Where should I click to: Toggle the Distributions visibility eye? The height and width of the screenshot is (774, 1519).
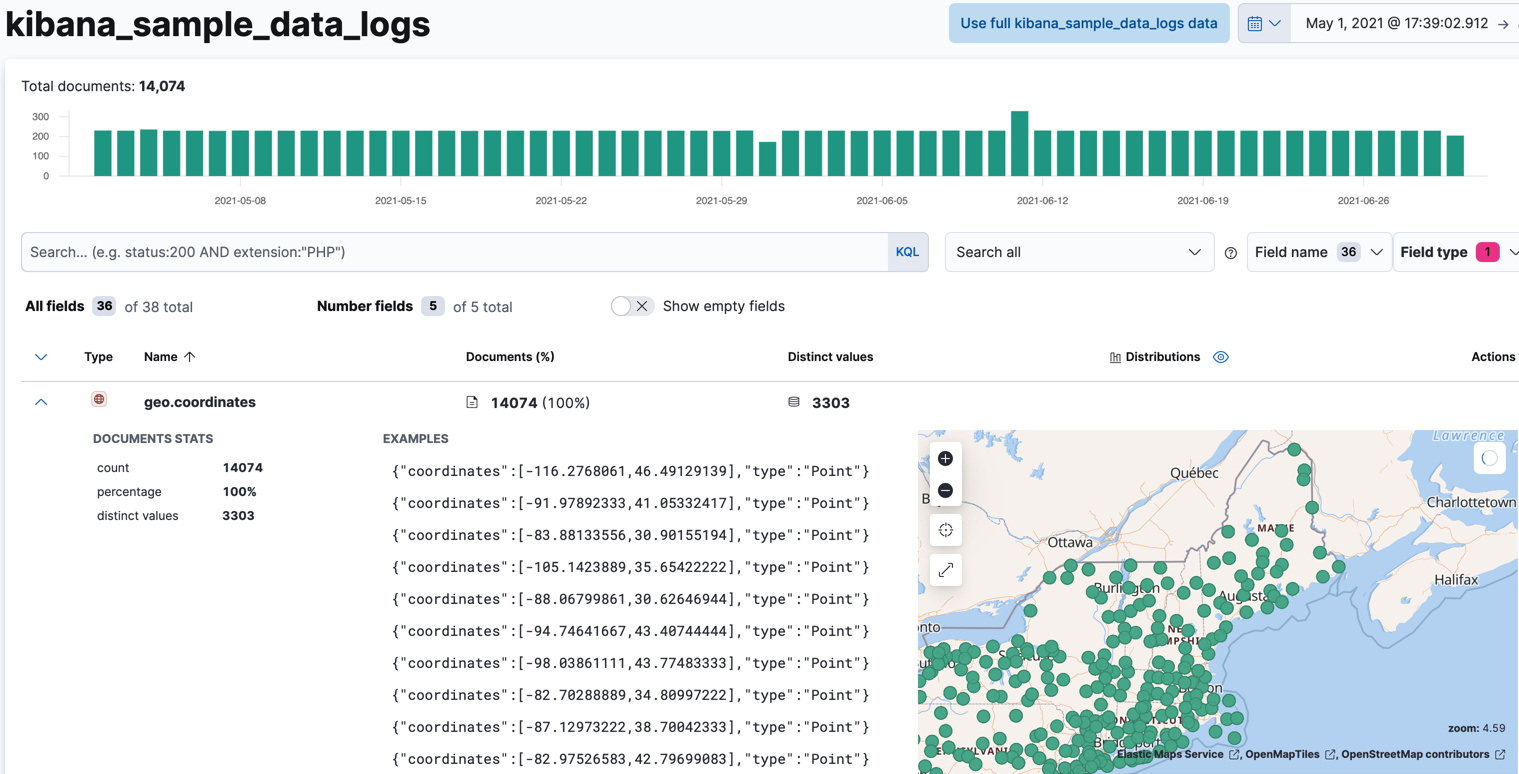(x=1220, y=356)
